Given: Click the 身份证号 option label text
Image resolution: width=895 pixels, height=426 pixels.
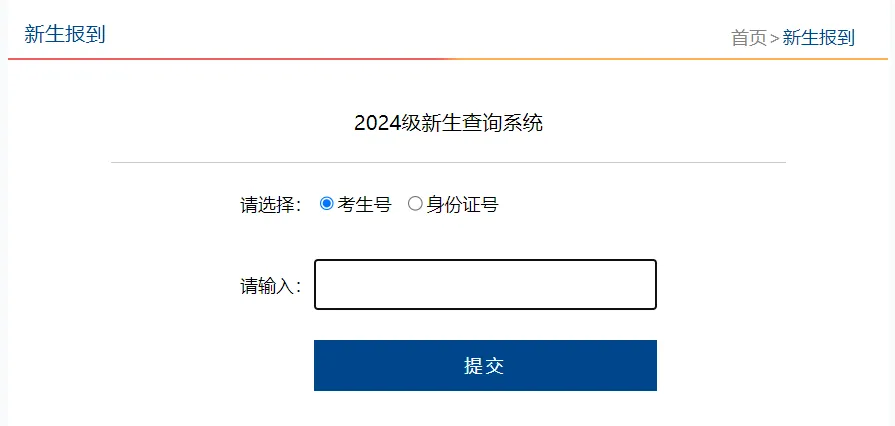Looking at the screenshot, I should pos(462,204).
